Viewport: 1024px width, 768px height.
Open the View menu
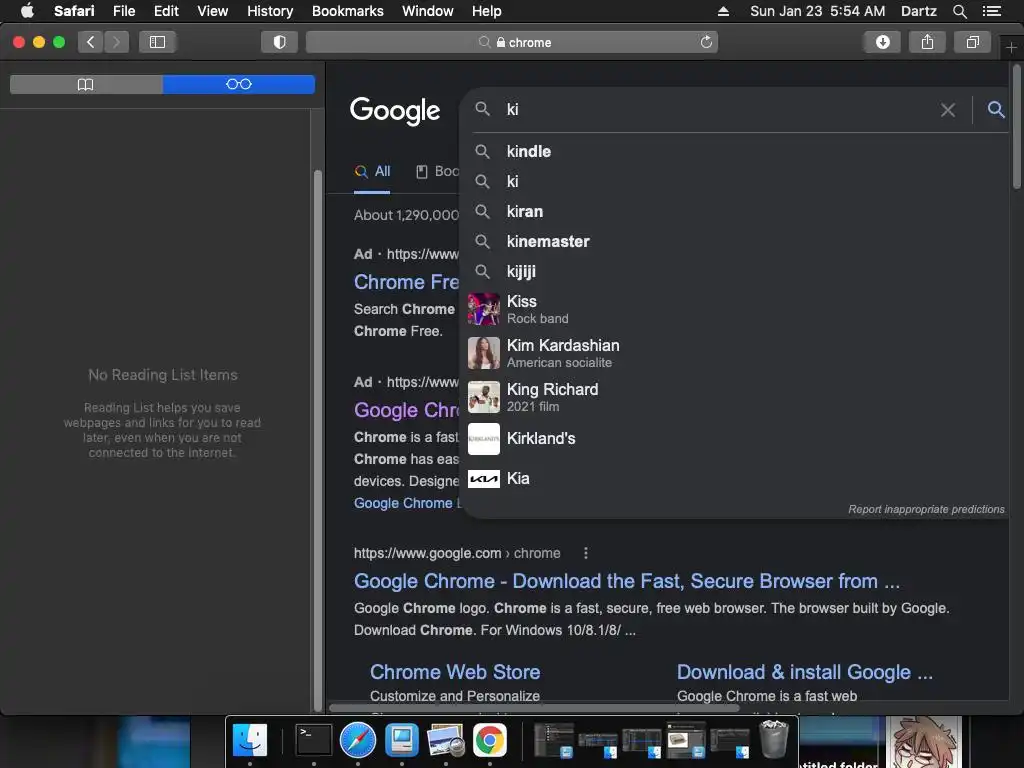click(213, 11)
